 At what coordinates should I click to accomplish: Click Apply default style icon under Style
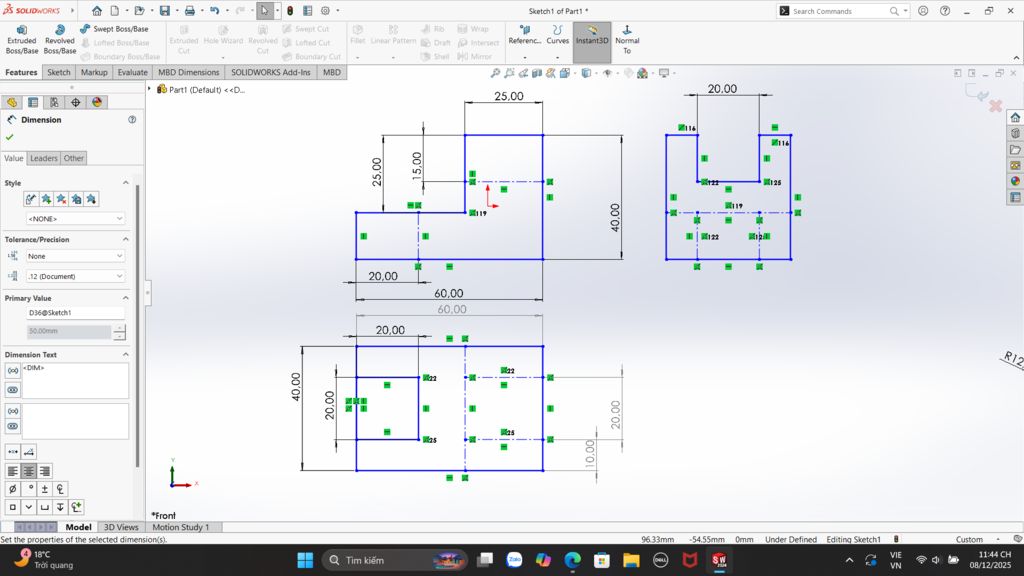click(x=31, y=199)
